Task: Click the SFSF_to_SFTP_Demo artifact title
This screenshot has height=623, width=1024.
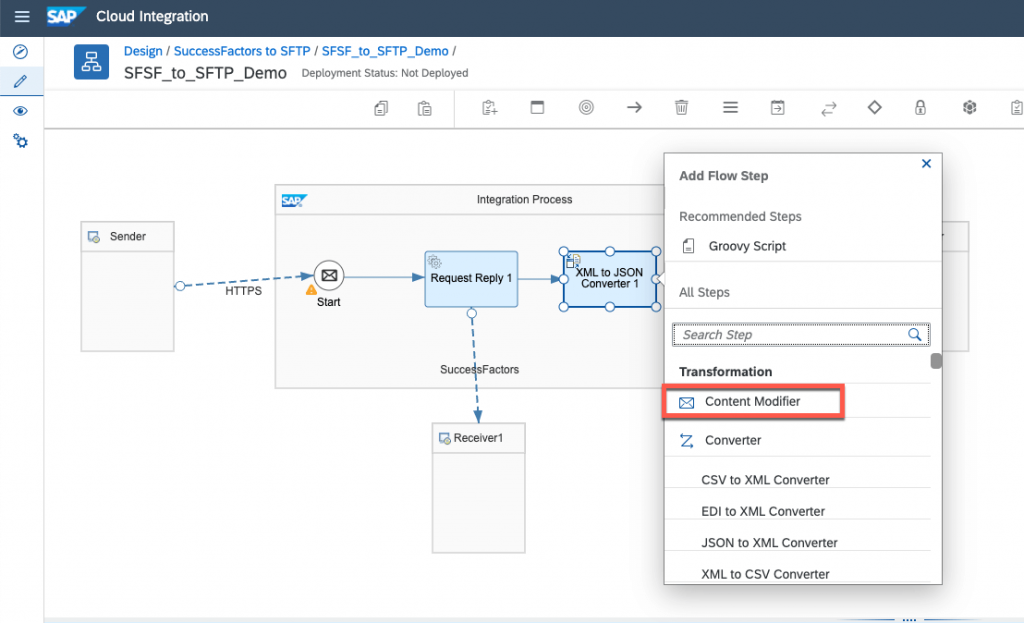Action: click(205, 73)
